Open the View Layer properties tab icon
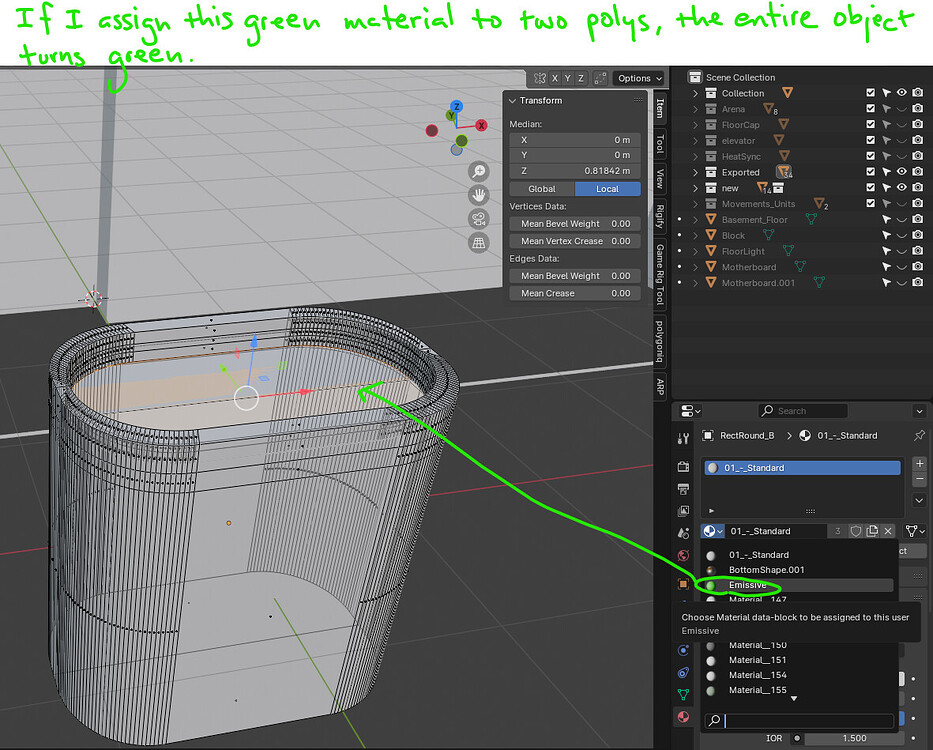933x750 pixels. (683, 511)
